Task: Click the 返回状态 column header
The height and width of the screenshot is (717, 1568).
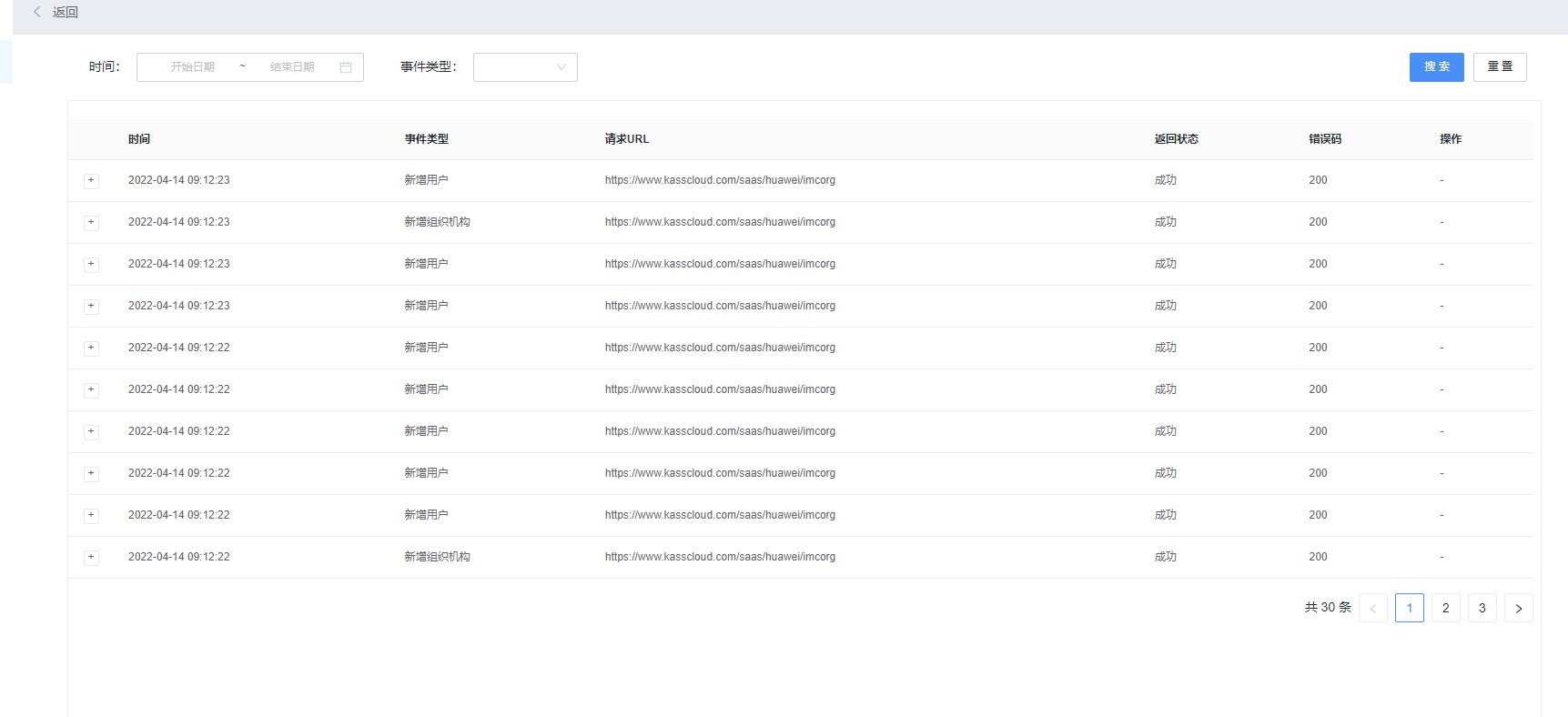Action: 1177,139
